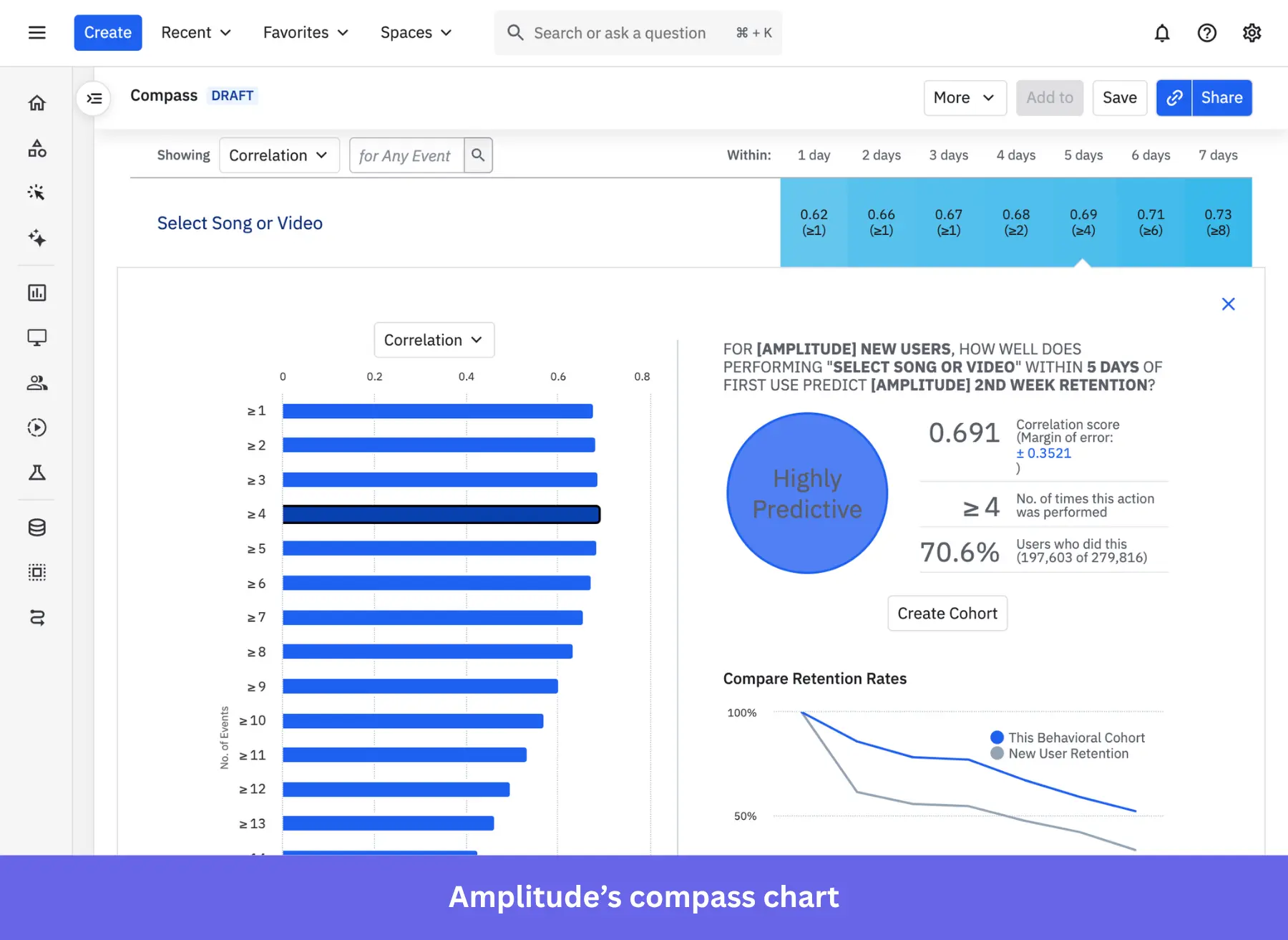Image resolution: width=1288 pixels, height=940 pixels.
Task: Select the 7 days 0.73 correlation cell
Action: pyautogui.click(x=1218, y=222)
